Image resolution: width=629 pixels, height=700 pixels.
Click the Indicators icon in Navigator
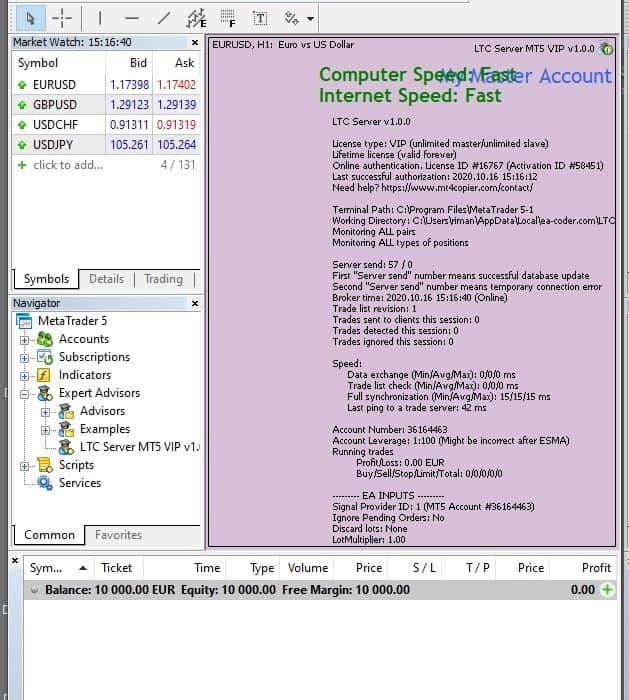click(x=44, y=375)
